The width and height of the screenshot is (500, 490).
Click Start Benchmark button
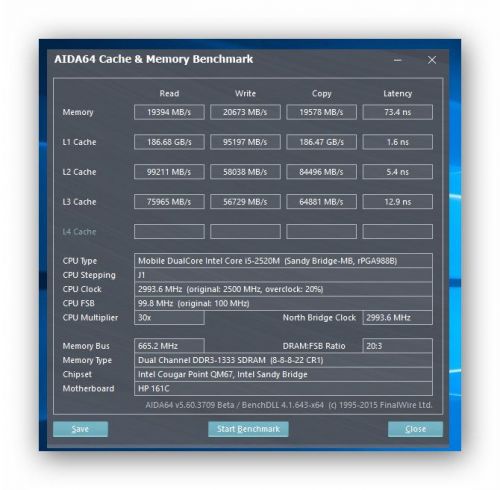point(248,429)
